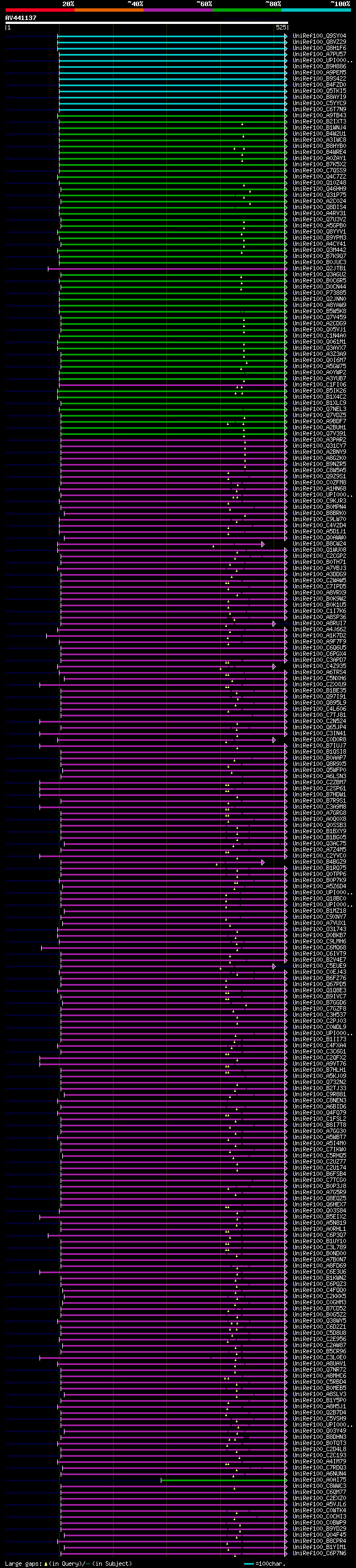Open hit UniRef100_Q65JP4
Viewport: 356px width, 1568px height.
319,728
